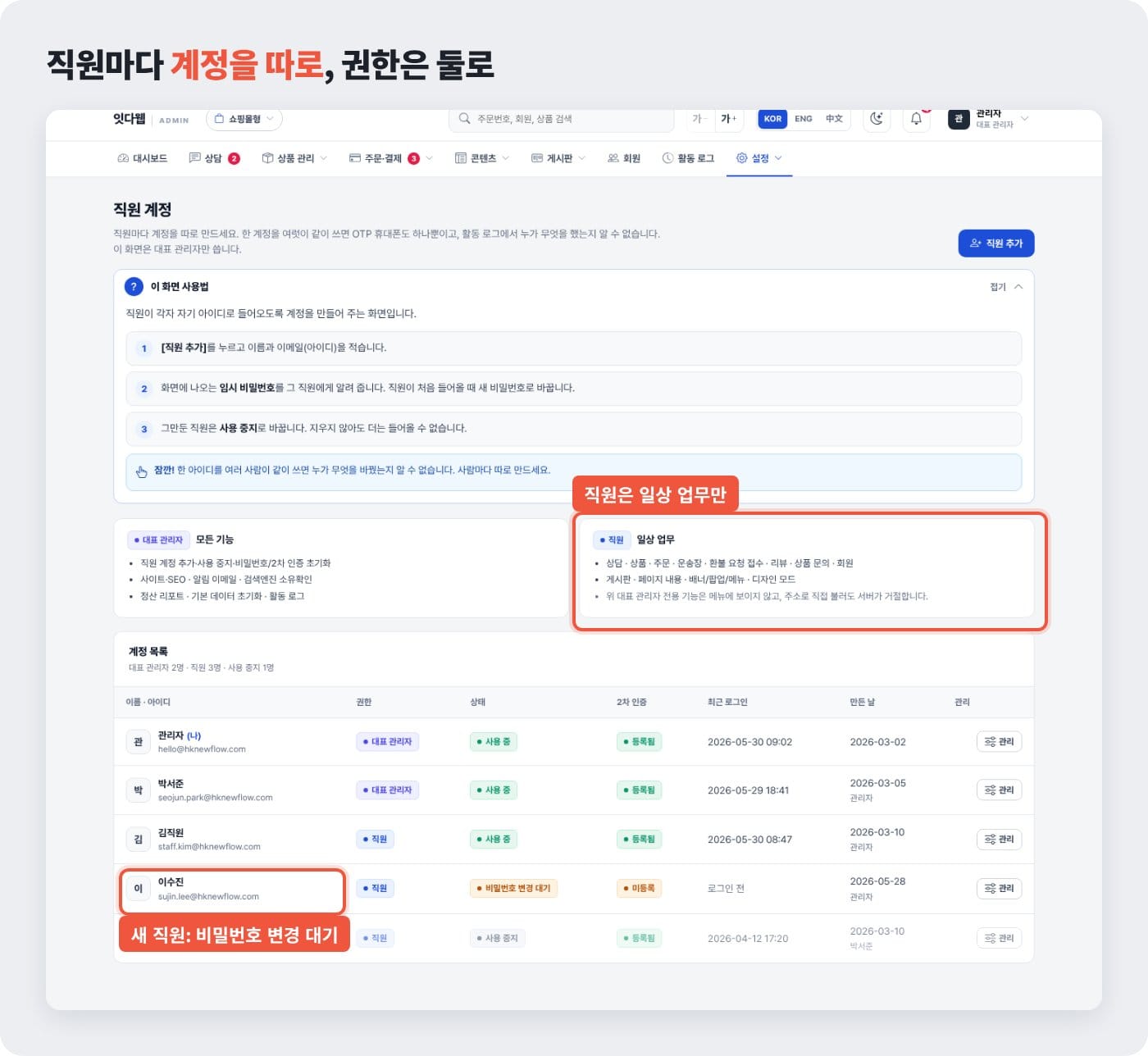
Task: Click 관리 button in the 사용 중지 row
Action: coord(999,938)
